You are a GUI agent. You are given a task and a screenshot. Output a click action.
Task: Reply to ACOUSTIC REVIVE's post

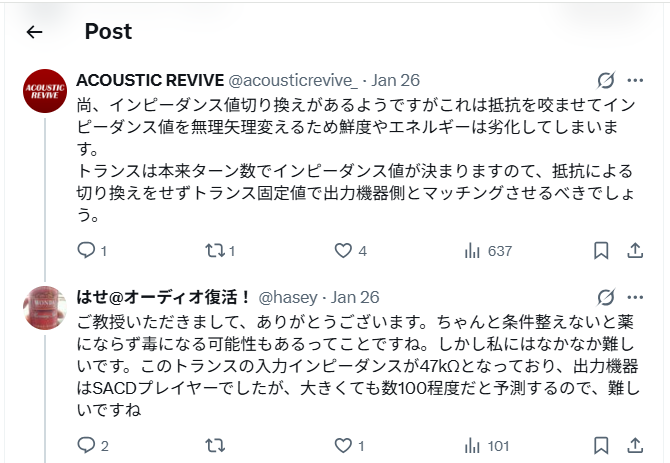coord(86,250)
